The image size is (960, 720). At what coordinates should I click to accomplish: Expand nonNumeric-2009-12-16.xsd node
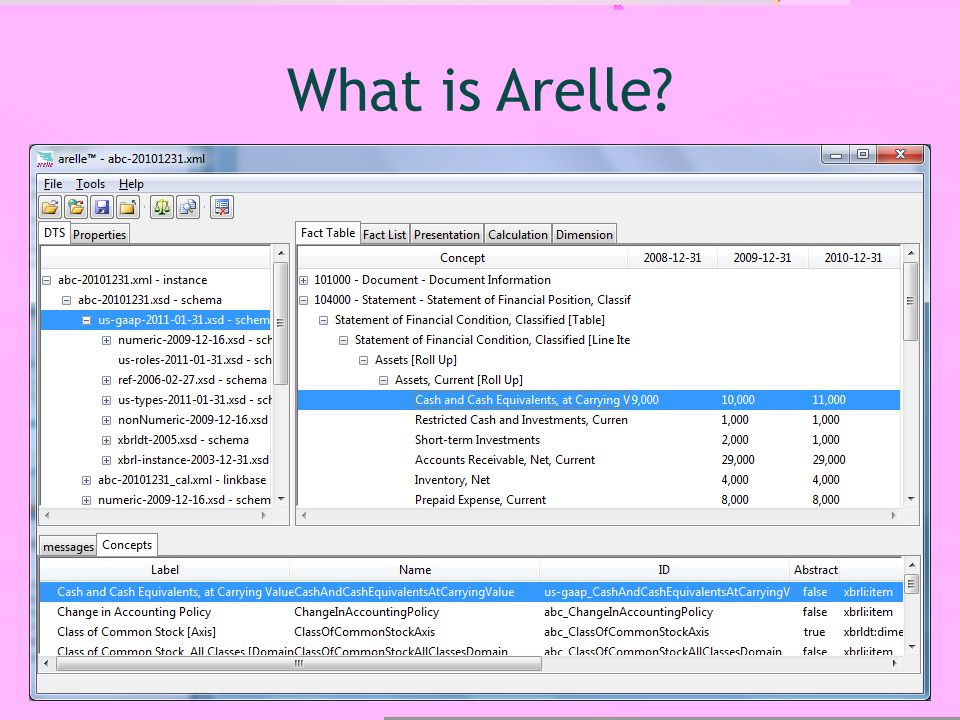coord(107,421)
